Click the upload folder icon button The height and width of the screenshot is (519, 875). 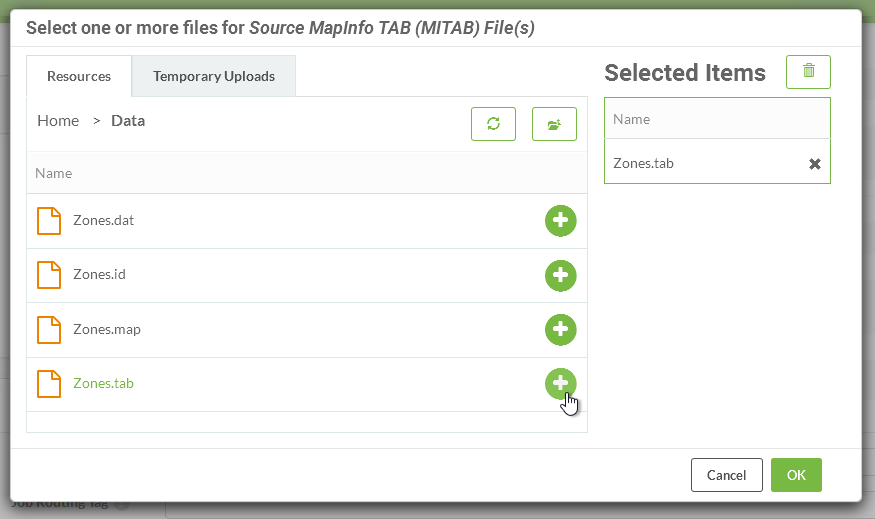coord(554,124)
